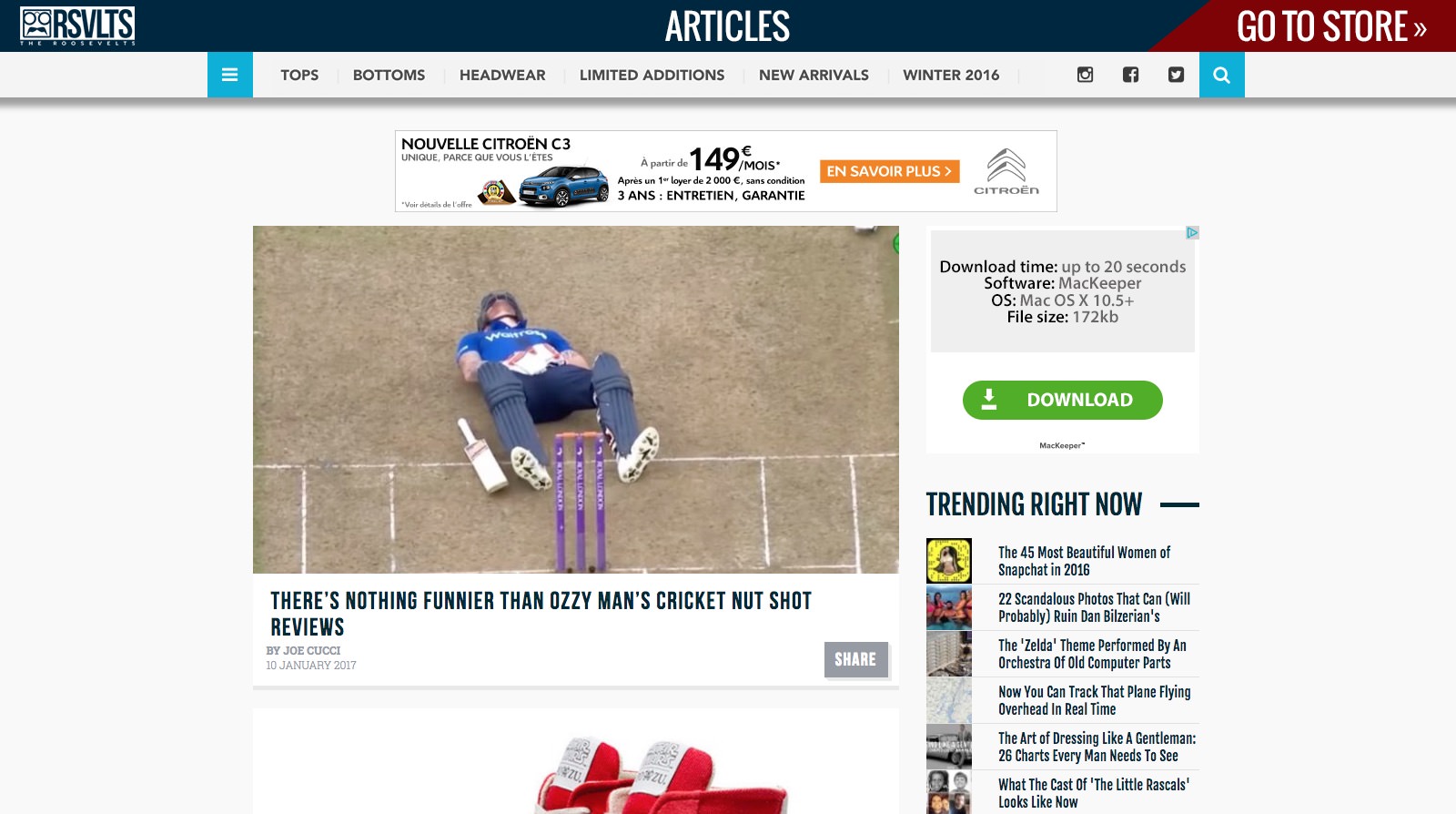The width and height of the screenshot is (1456, 814).
Task: Click EN SAVOIR PLUS in banner ad
Action: [889, 171]
